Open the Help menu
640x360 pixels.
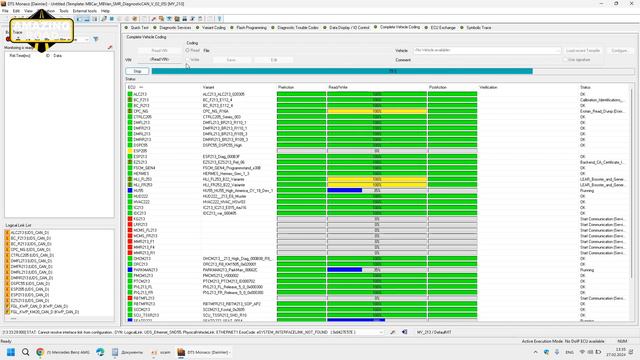click(105, 11)
